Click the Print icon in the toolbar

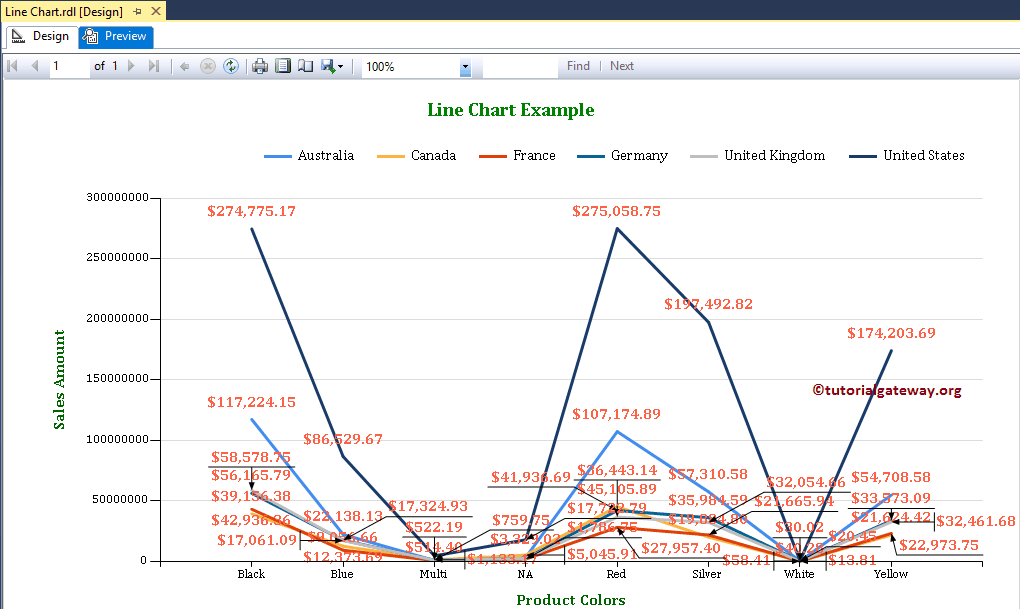point(259,66)
